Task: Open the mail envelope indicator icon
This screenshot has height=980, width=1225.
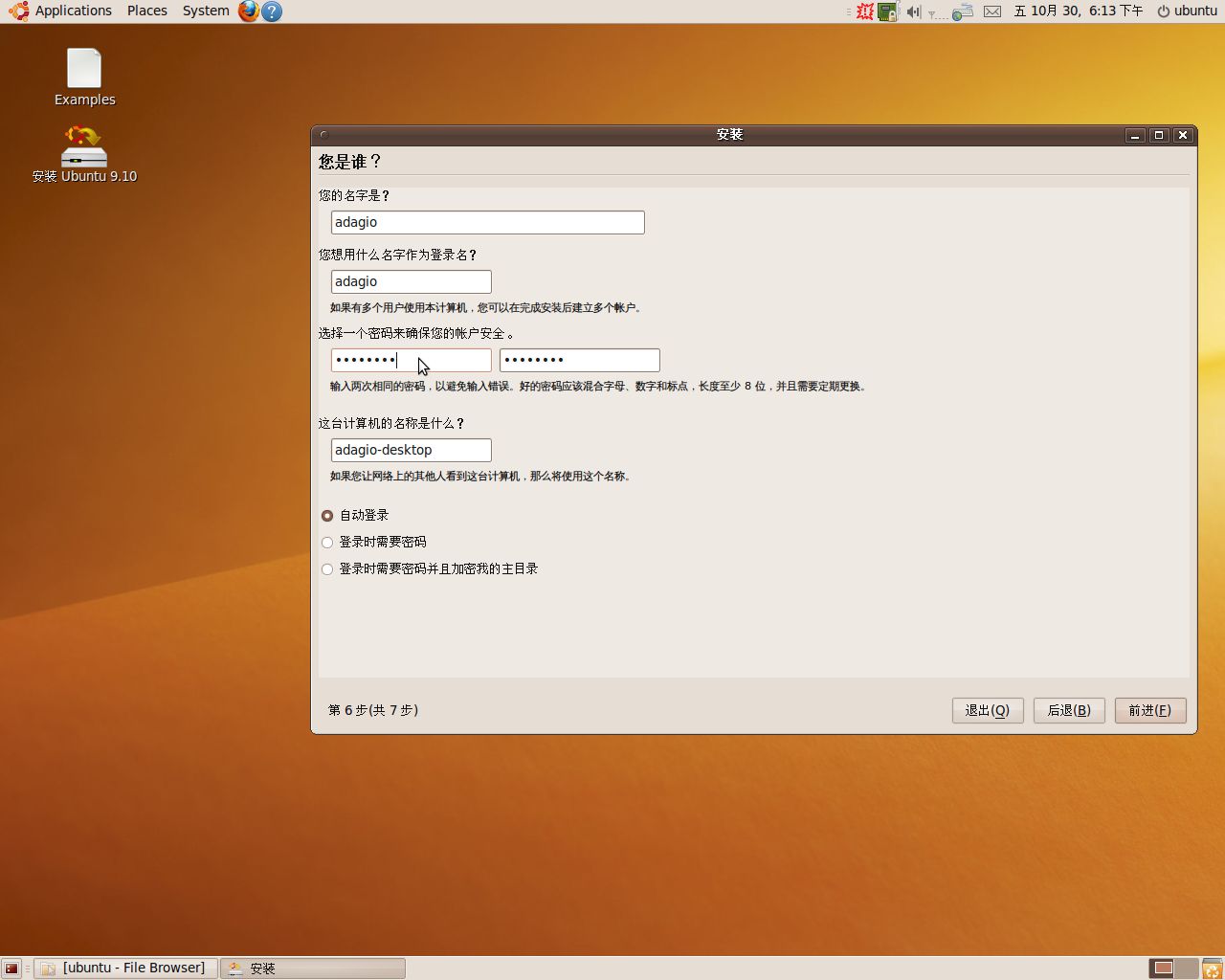Action: point(992,11)
